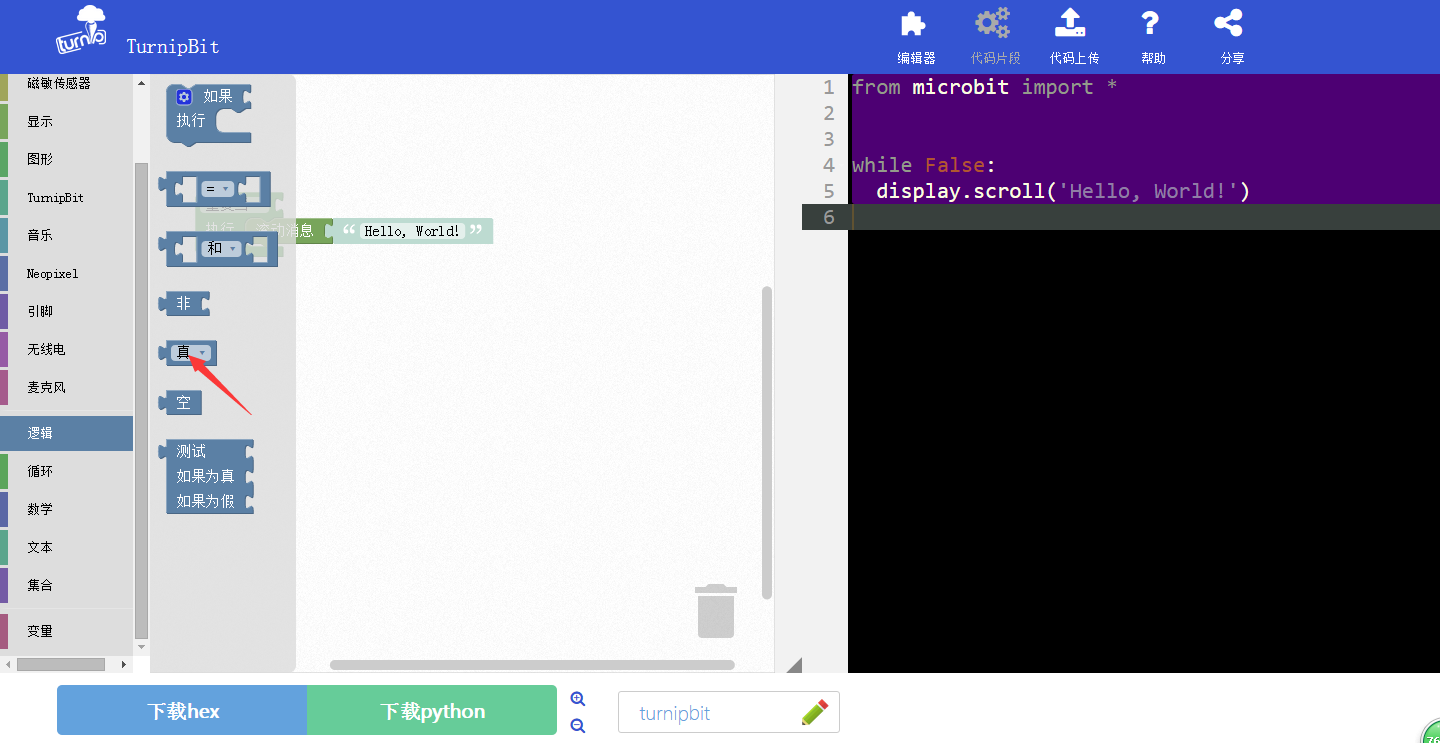1440x743 pixels.
Task: Open the 引脚 category
Action: tap(66, 311)
